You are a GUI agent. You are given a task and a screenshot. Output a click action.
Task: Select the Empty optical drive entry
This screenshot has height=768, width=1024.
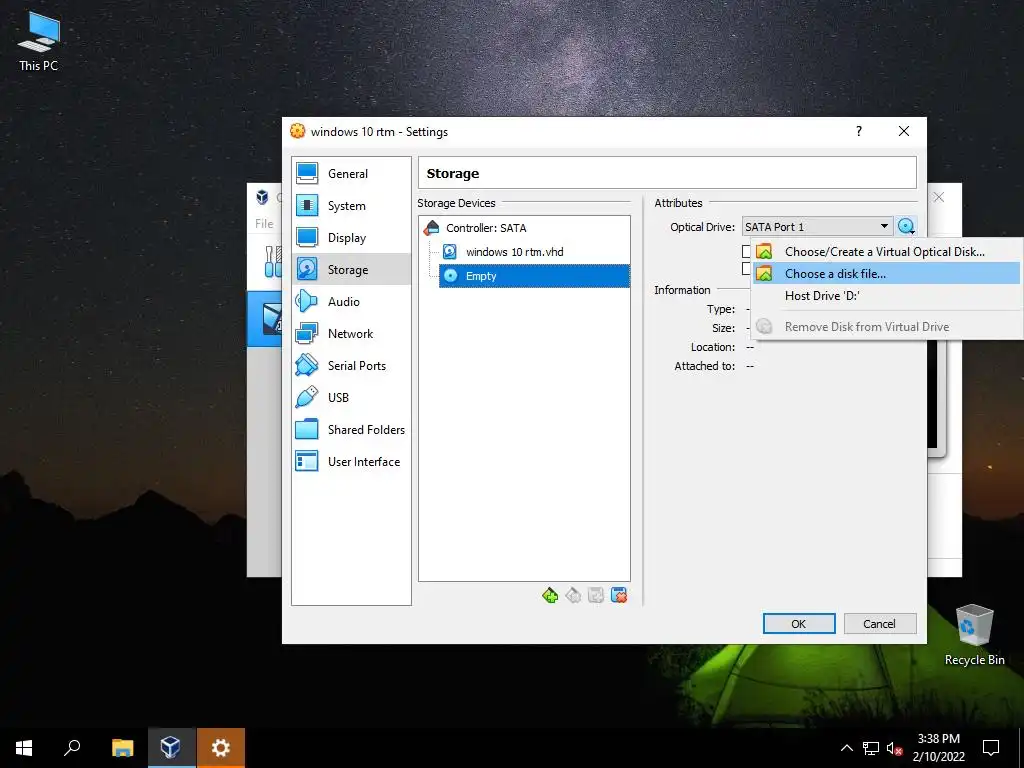pos(534,276)
